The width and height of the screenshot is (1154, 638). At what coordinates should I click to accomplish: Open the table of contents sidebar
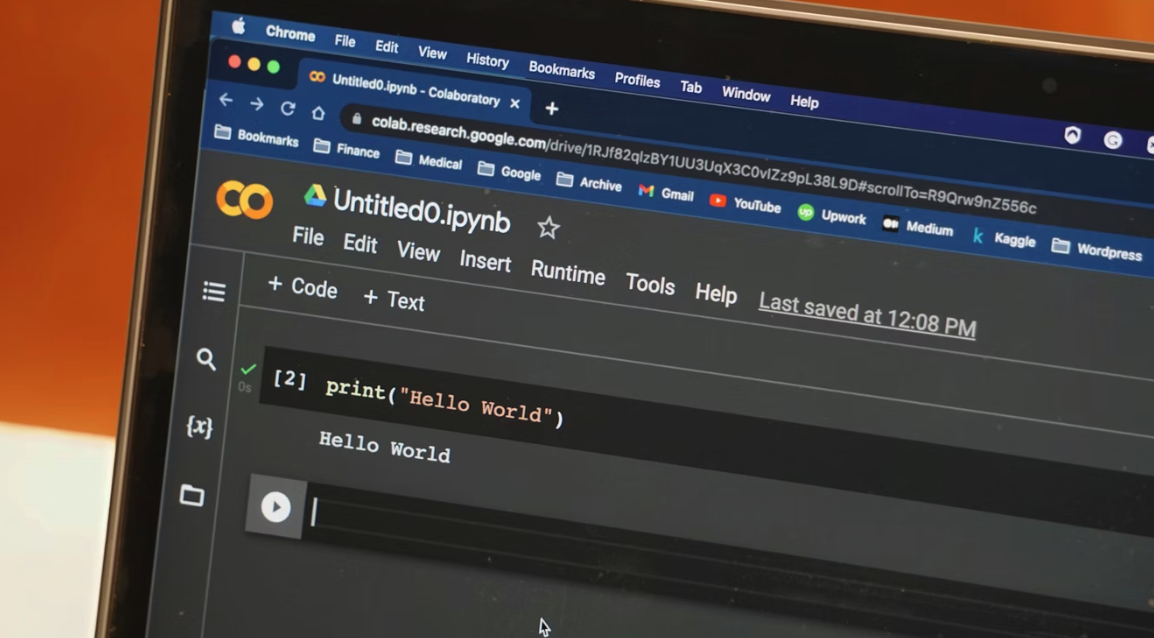(213, 291)
